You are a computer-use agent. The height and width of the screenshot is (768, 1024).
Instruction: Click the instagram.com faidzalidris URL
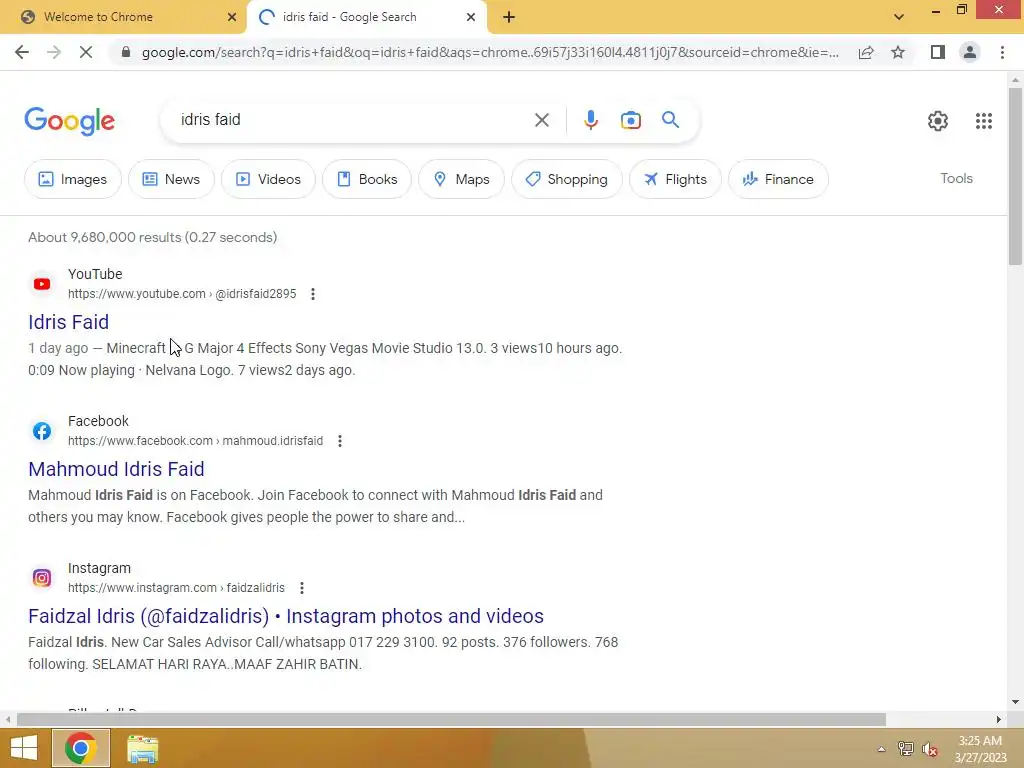[176, 588]
